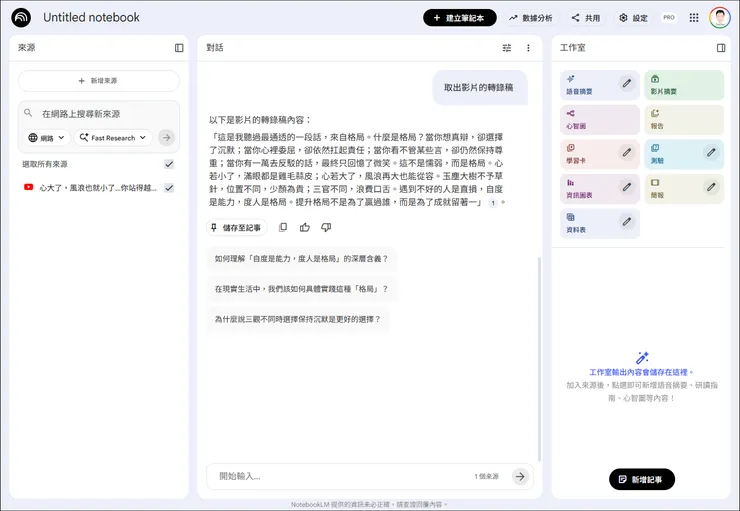Click 新增記事 add note button
The image size is (740, 511).
click(x=642, y=479)
